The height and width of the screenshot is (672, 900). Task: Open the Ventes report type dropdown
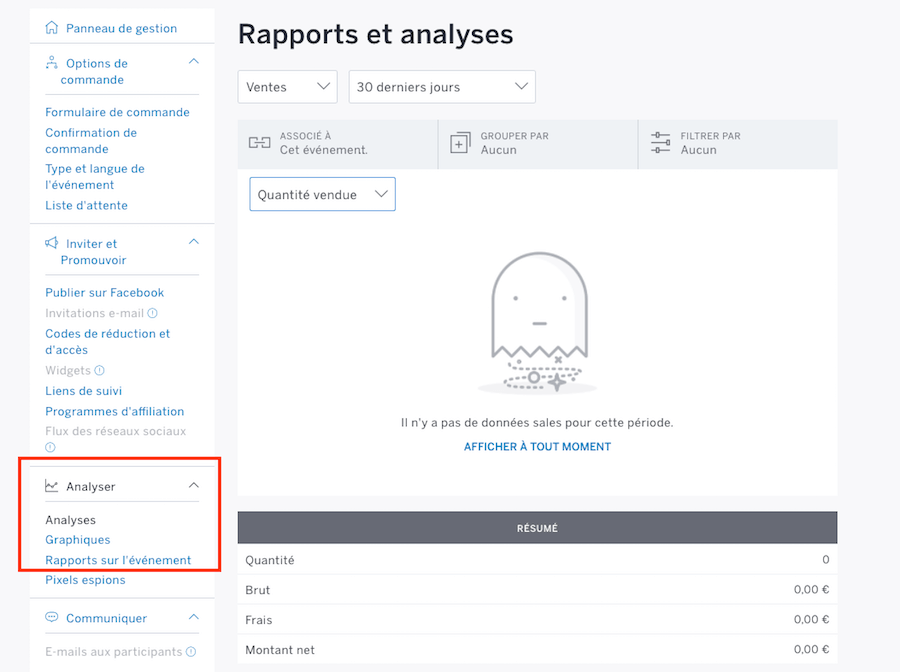coord(287,87)
